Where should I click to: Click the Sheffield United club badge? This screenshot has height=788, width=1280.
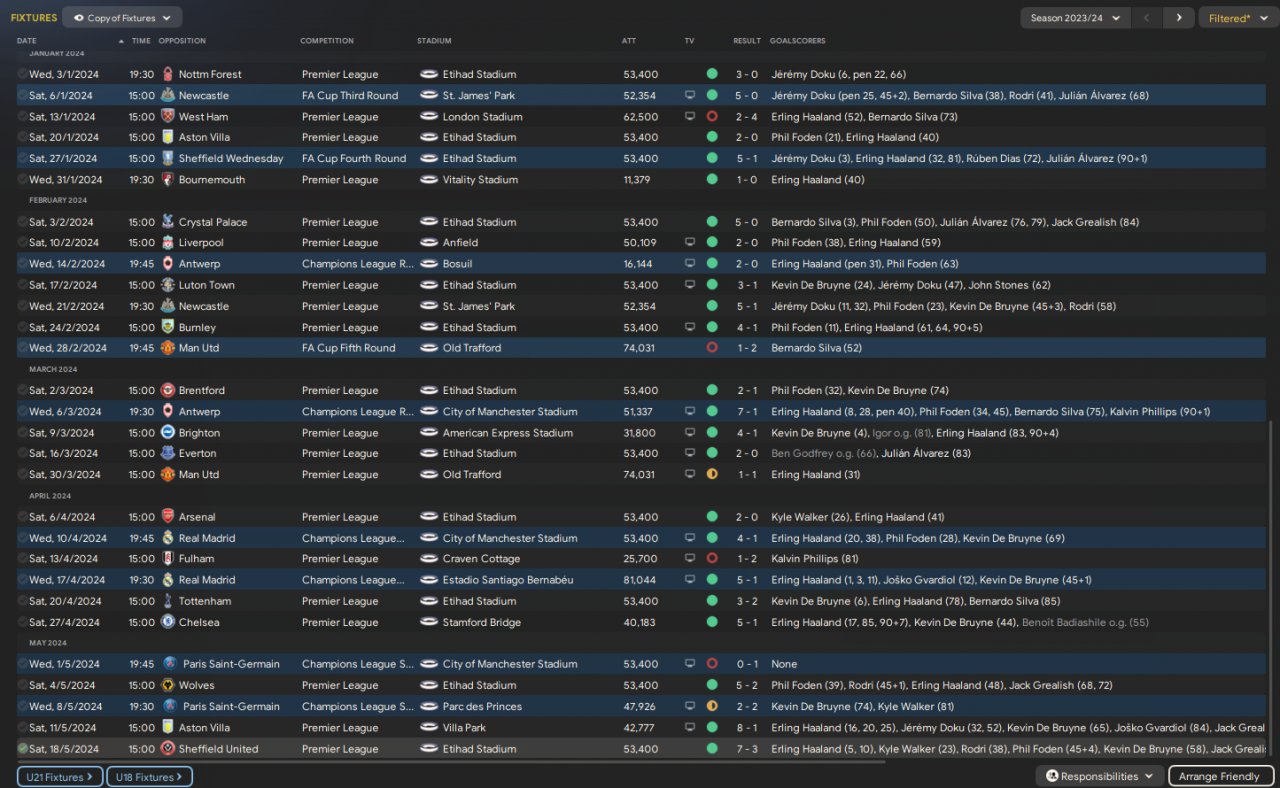pyautogui.click(x=168, y=749)
